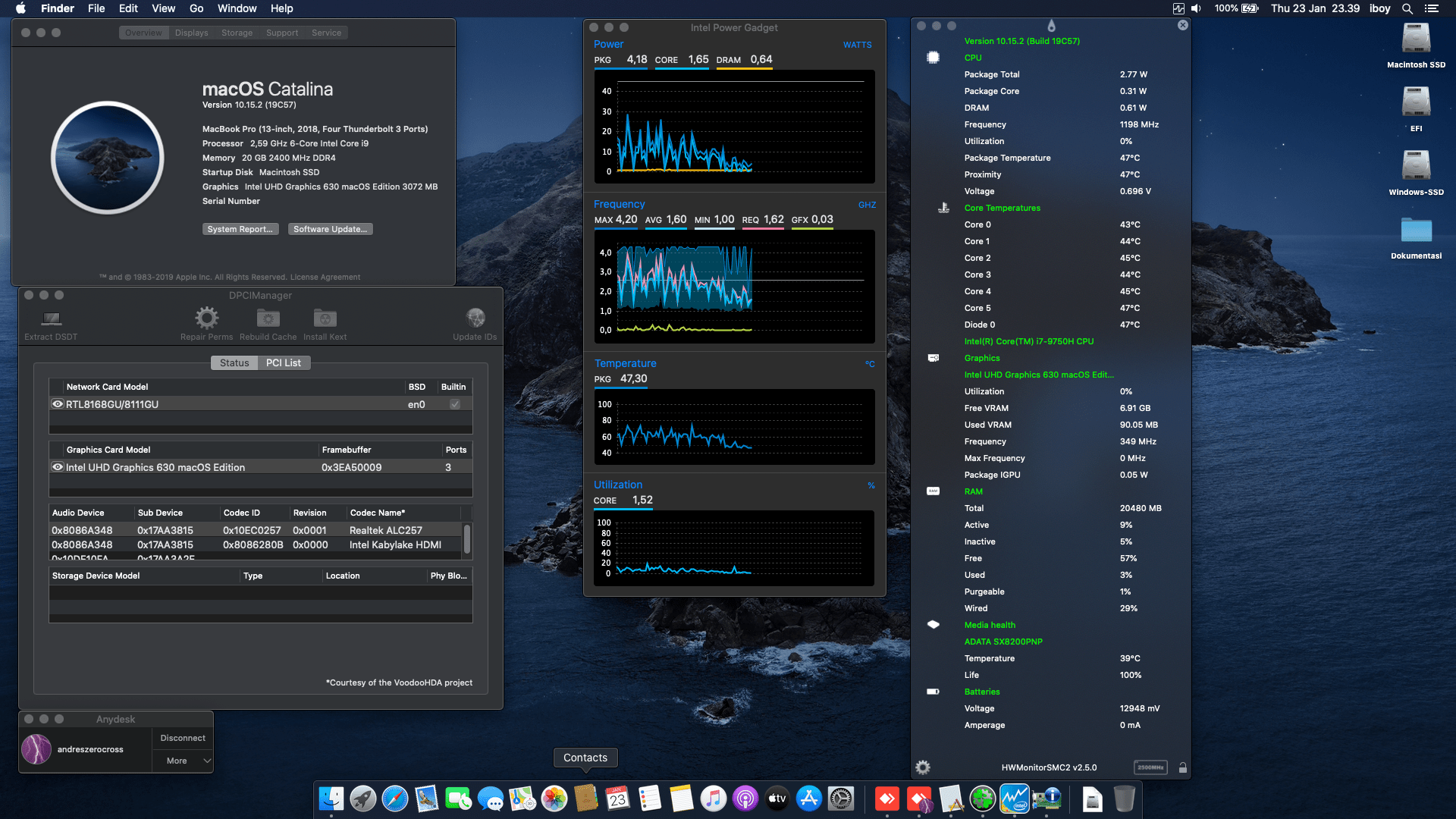Viewport: 1456px width, 819px height.
Task: Open Spotlight search in menu bar
Action: point(1407,8)
